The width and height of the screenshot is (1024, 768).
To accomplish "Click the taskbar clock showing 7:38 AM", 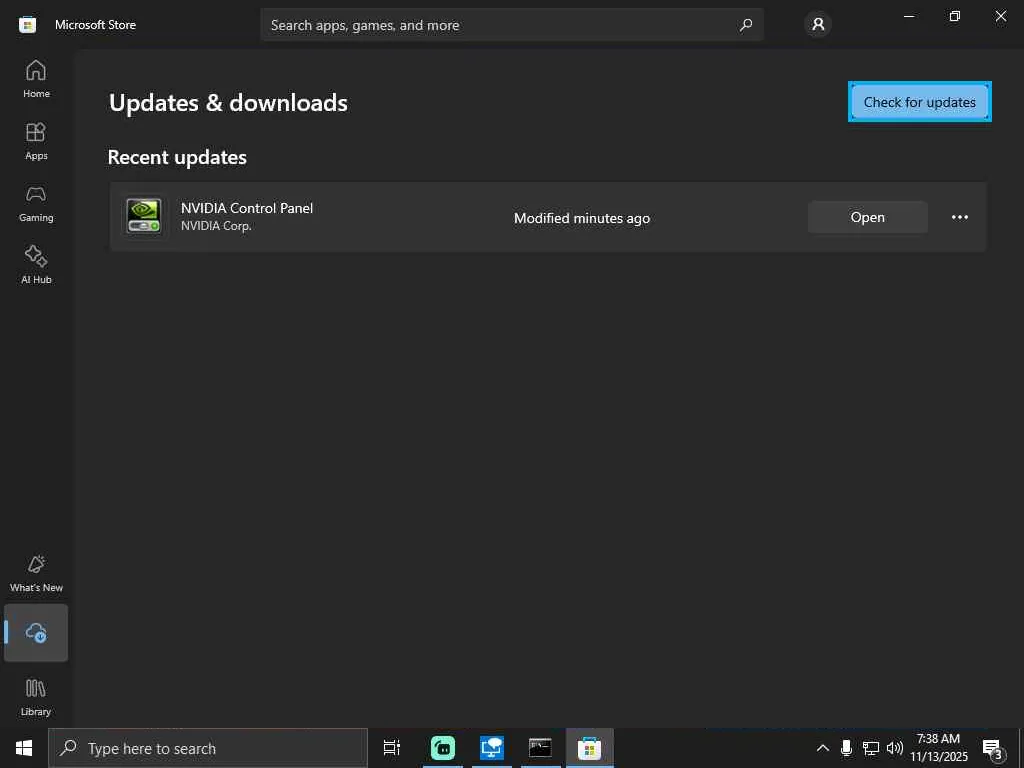I will pos(938,748).
